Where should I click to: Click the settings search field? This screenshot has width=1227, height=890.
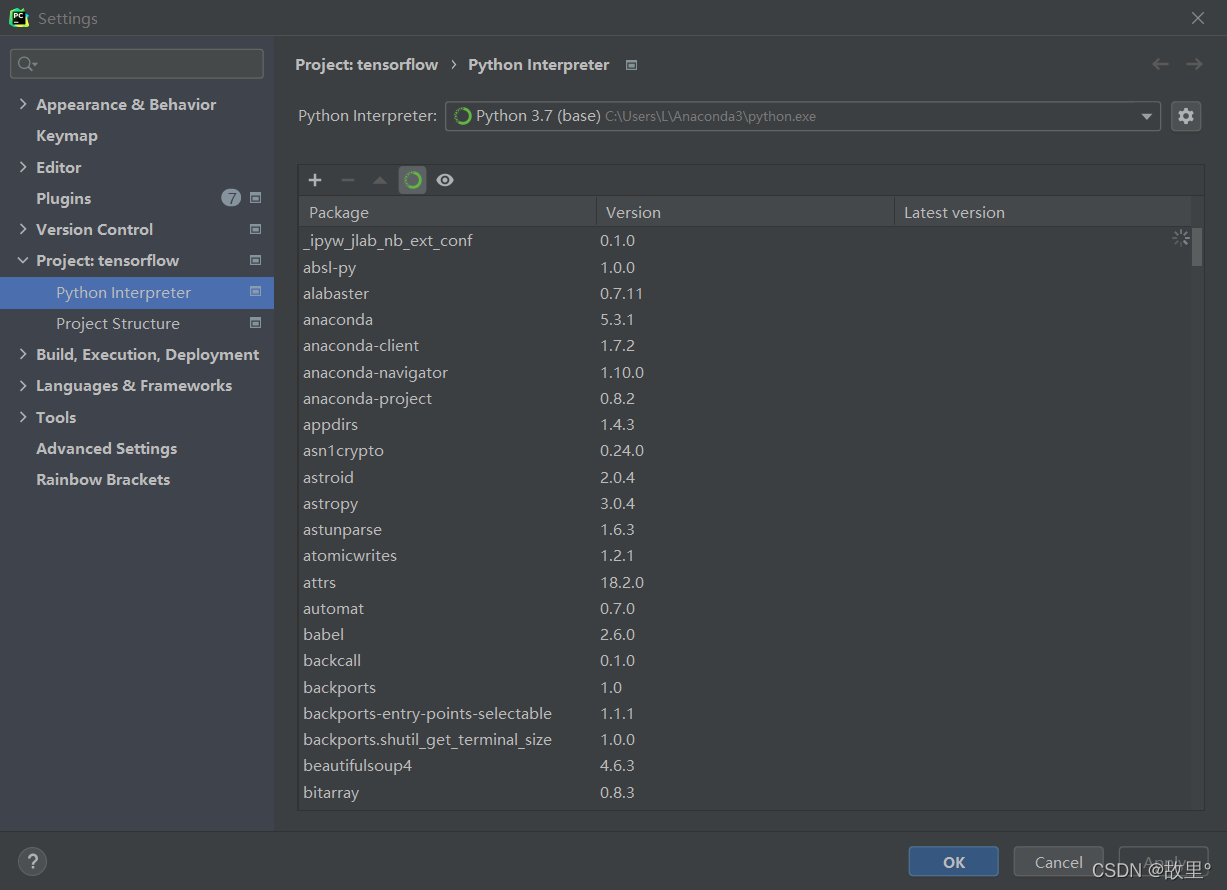(x=137, y=64)
